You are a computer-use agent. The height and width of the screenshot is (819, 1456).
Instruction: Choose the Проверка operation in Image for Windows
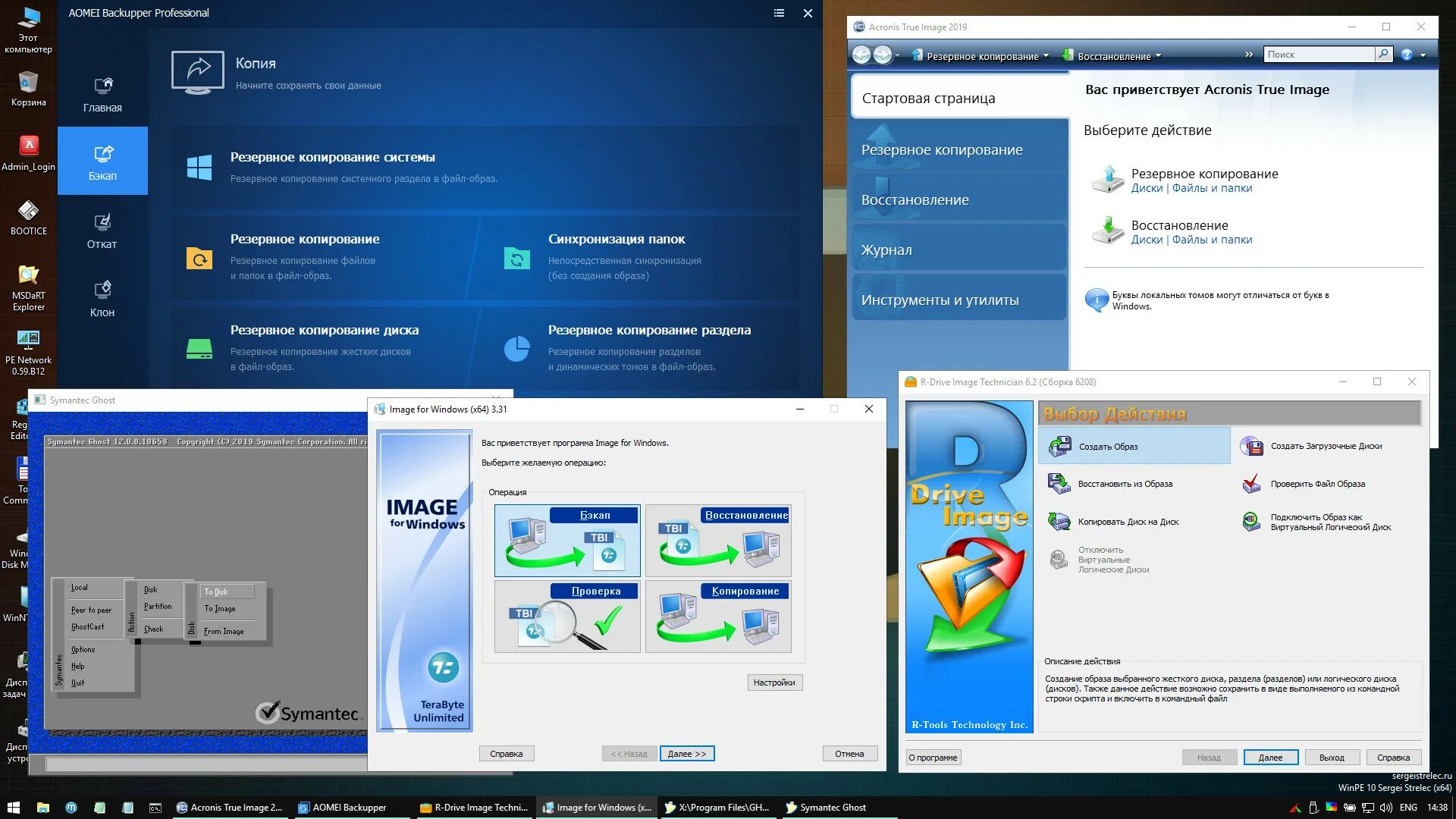click(x=567, y=617)
